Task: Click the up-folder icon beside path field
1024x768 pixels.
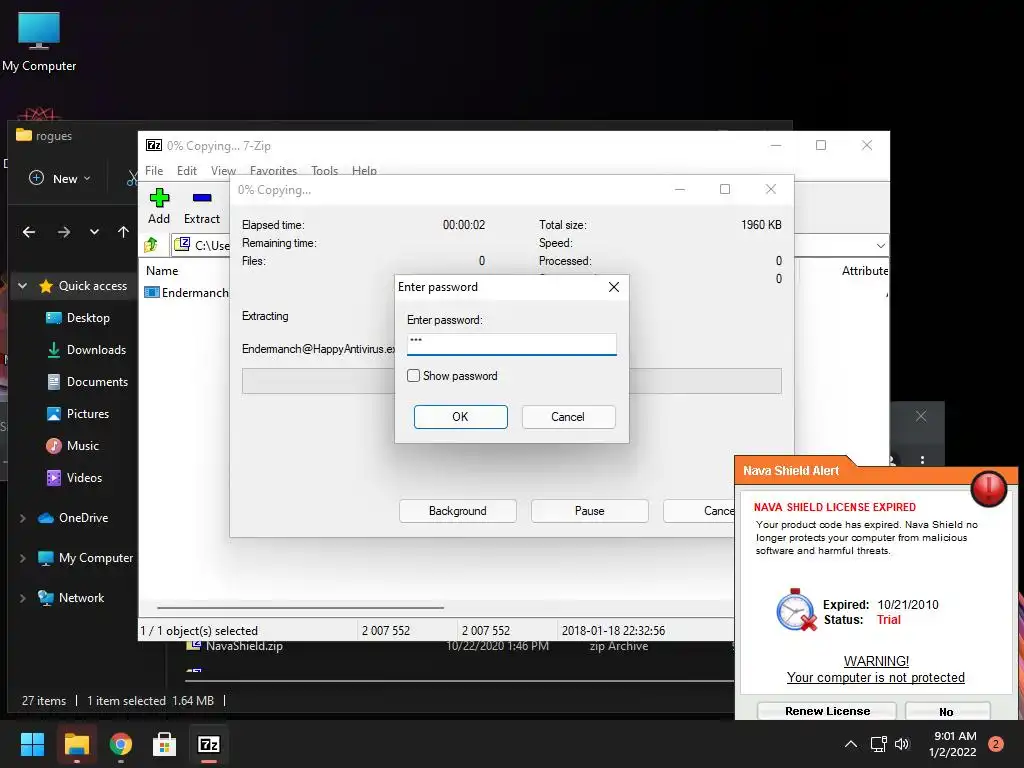Action: [152, 245]
